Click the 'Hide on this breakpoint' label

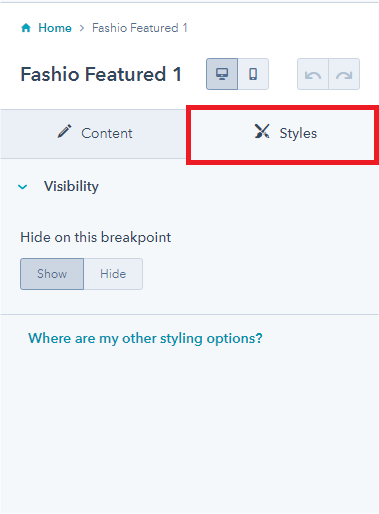[x=96, y=238]
